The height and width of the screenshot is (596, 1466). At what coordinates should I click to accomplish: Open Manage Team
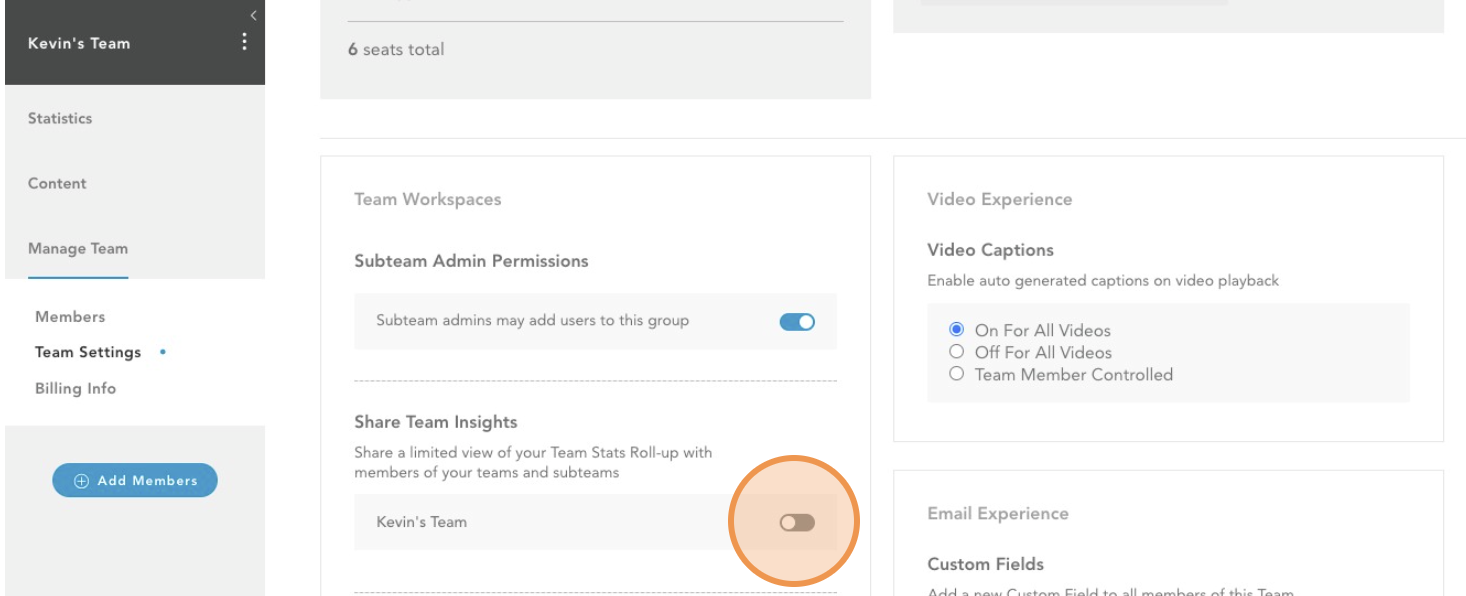click(78, 248)
